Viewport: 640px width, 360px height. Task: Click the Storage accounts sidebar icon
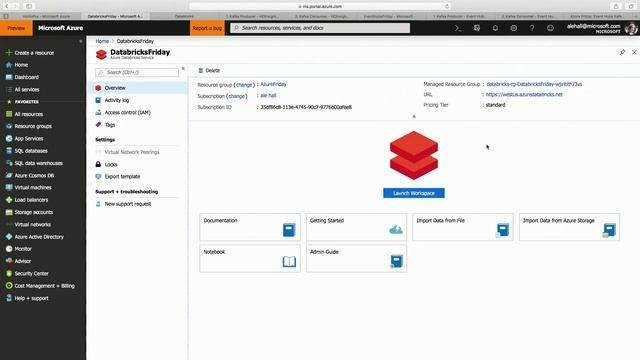(9, 212)
